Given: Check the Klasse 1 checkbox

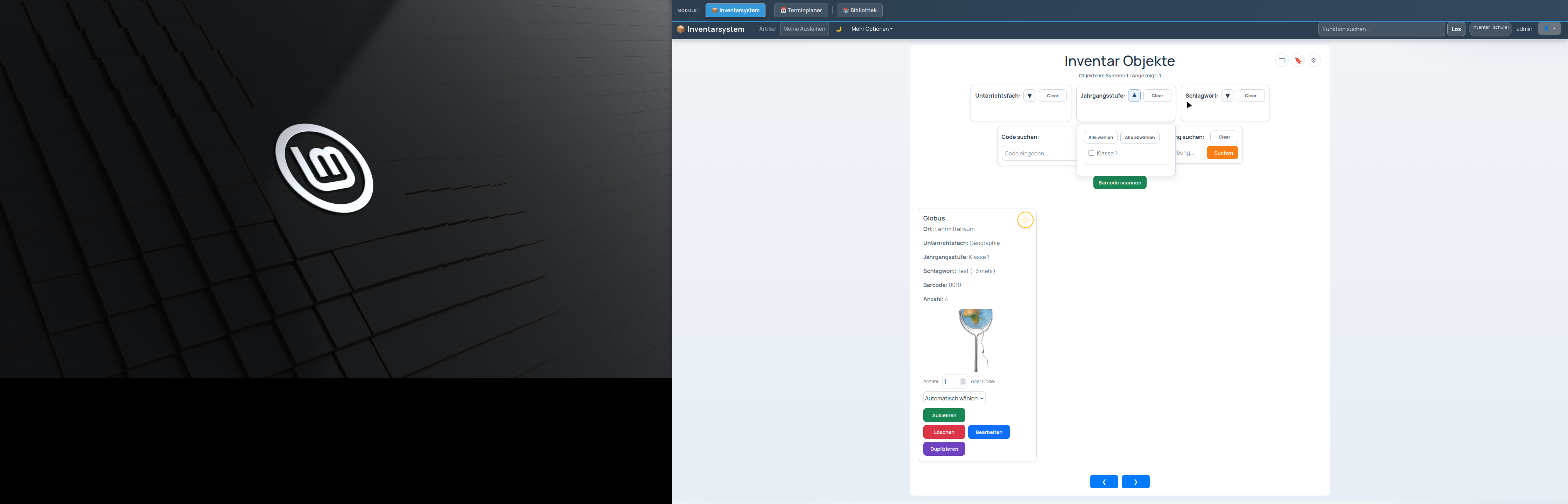Looking at the screenshot, I should pos(1091,153).
